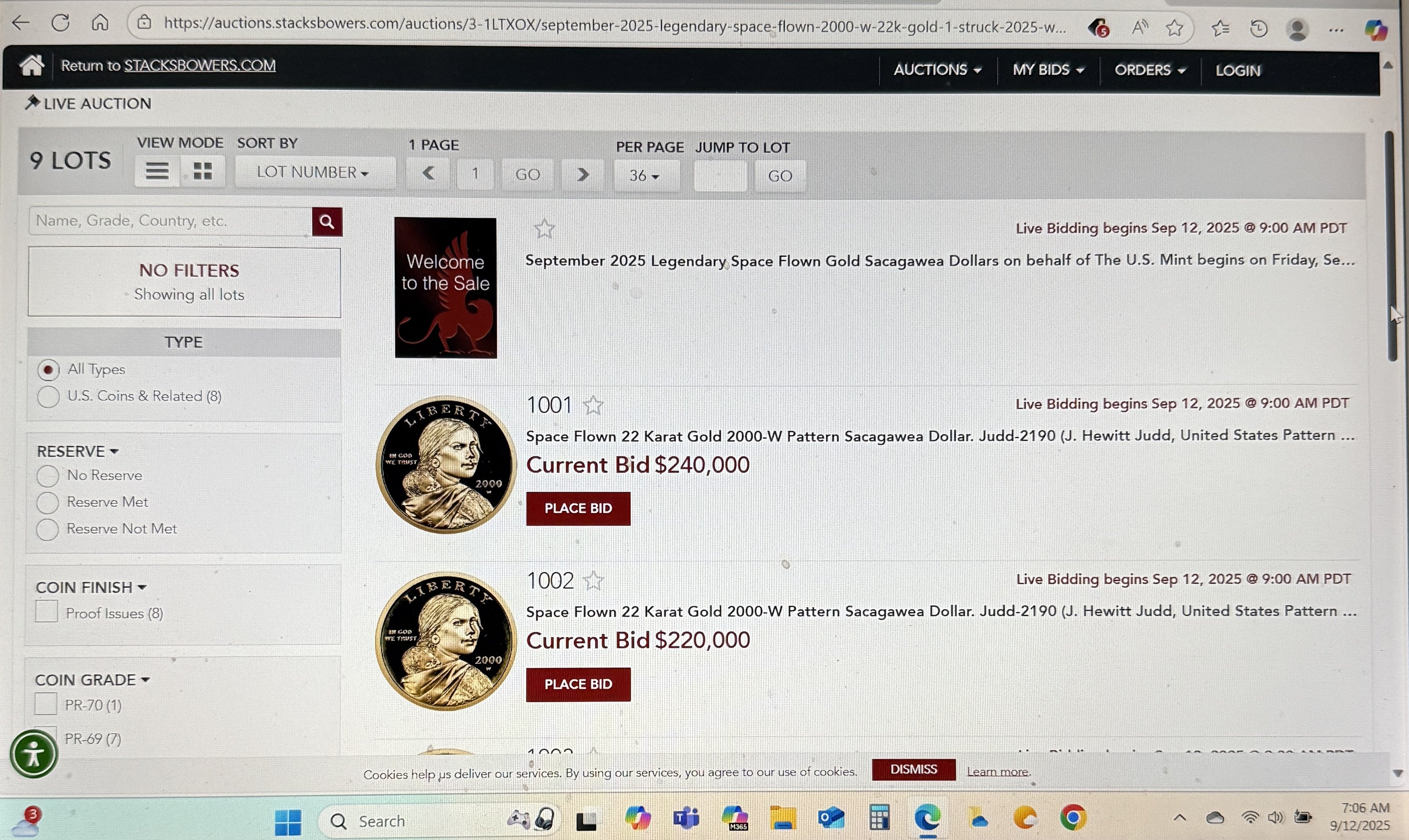
Task: Collapse the COIN FINISH filter section
Action: tap(91, 587)
